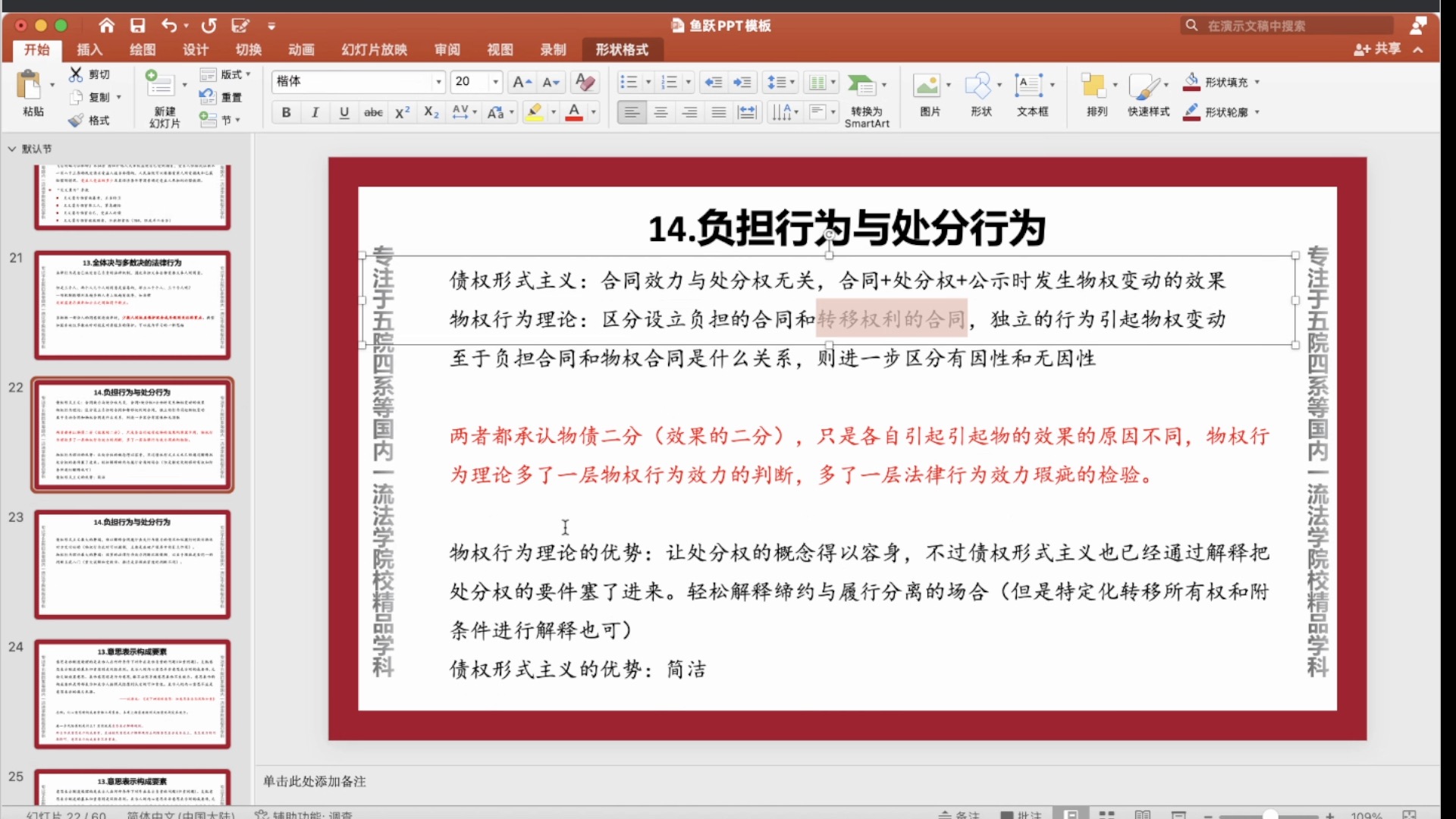Click the Copy (复制) button

click(x=91, y=97)
